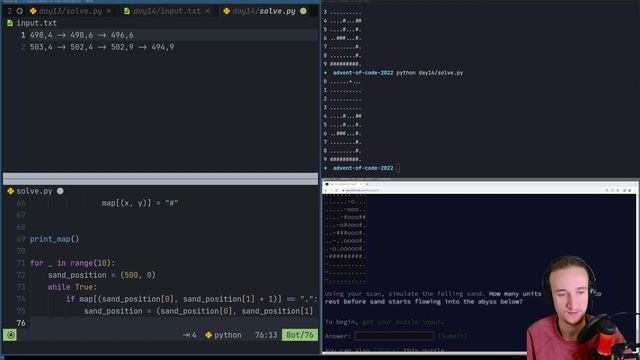Image resolution: width=640 pixels, height=360 pixels.
Task: Switch to the day13/solve.py tab
Action: pos(71,11)
